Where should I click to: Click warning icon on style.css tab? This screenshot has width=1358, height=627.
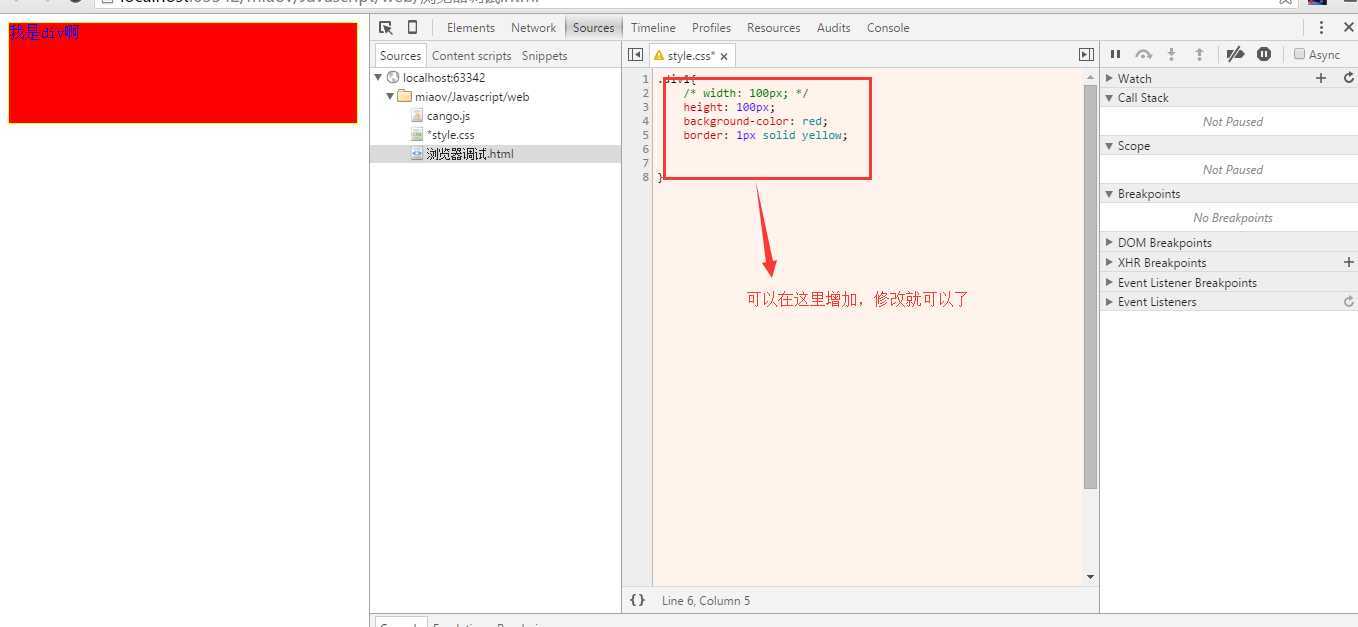tap(658, 56)
